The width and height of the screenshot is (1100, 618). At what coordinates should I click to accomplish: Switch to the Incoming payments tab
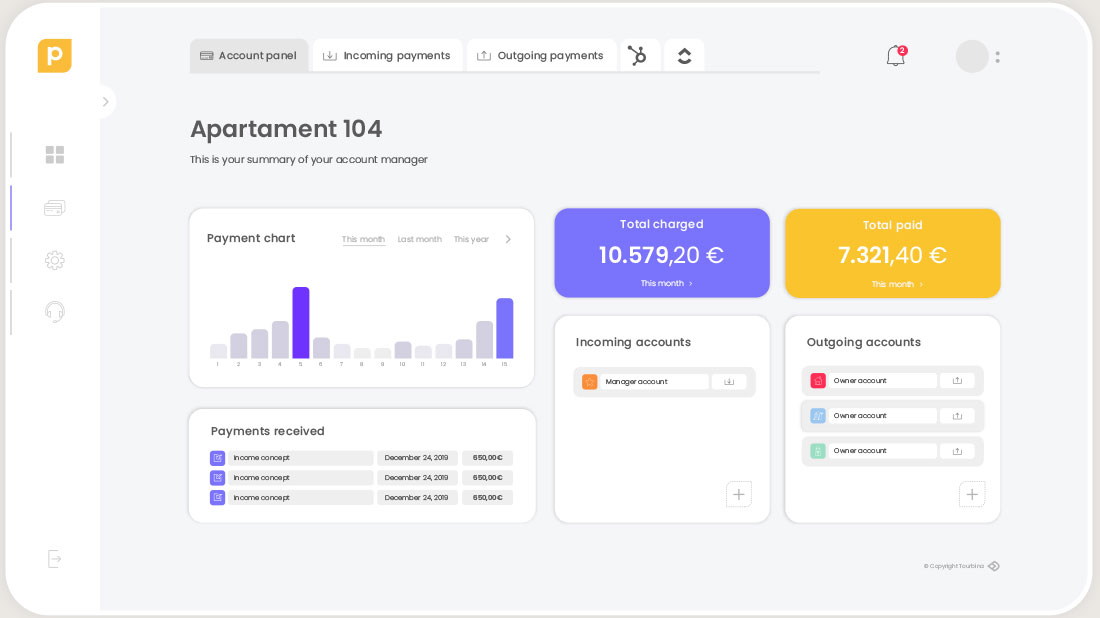pyautogui.click(x=387, y=56)
